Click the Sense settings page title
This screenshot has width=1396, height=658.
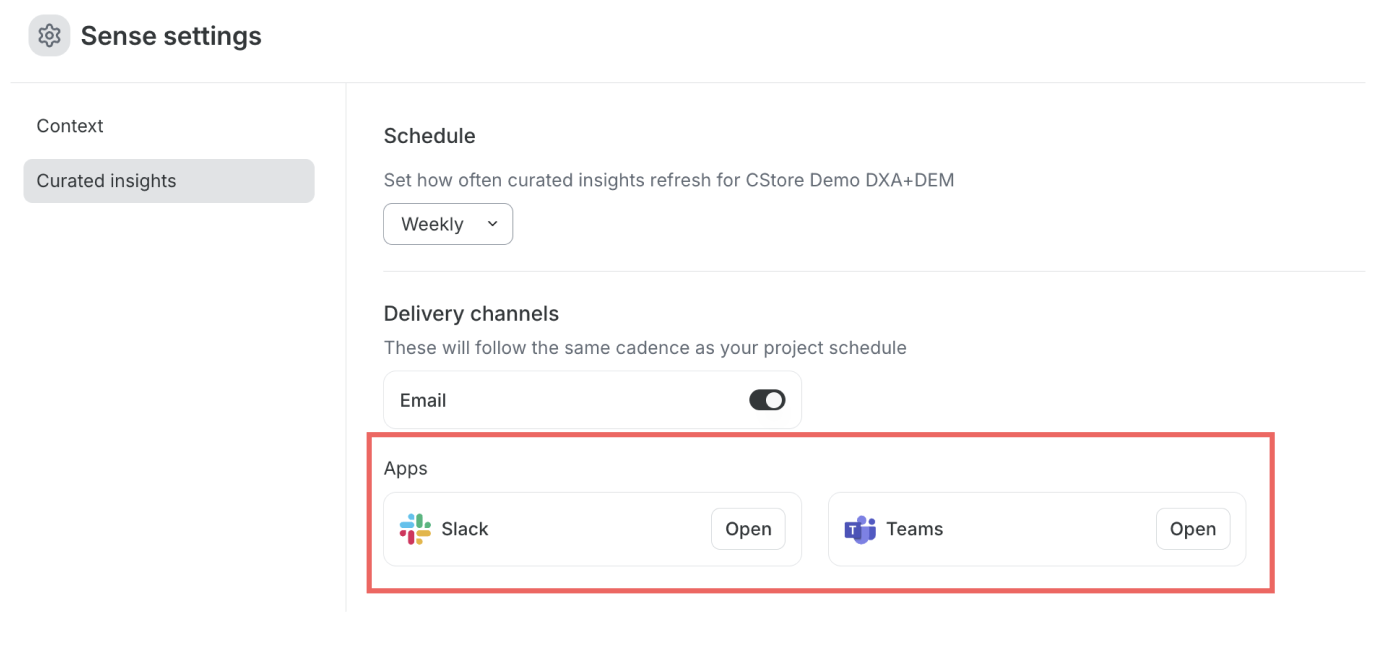[171, 36]
